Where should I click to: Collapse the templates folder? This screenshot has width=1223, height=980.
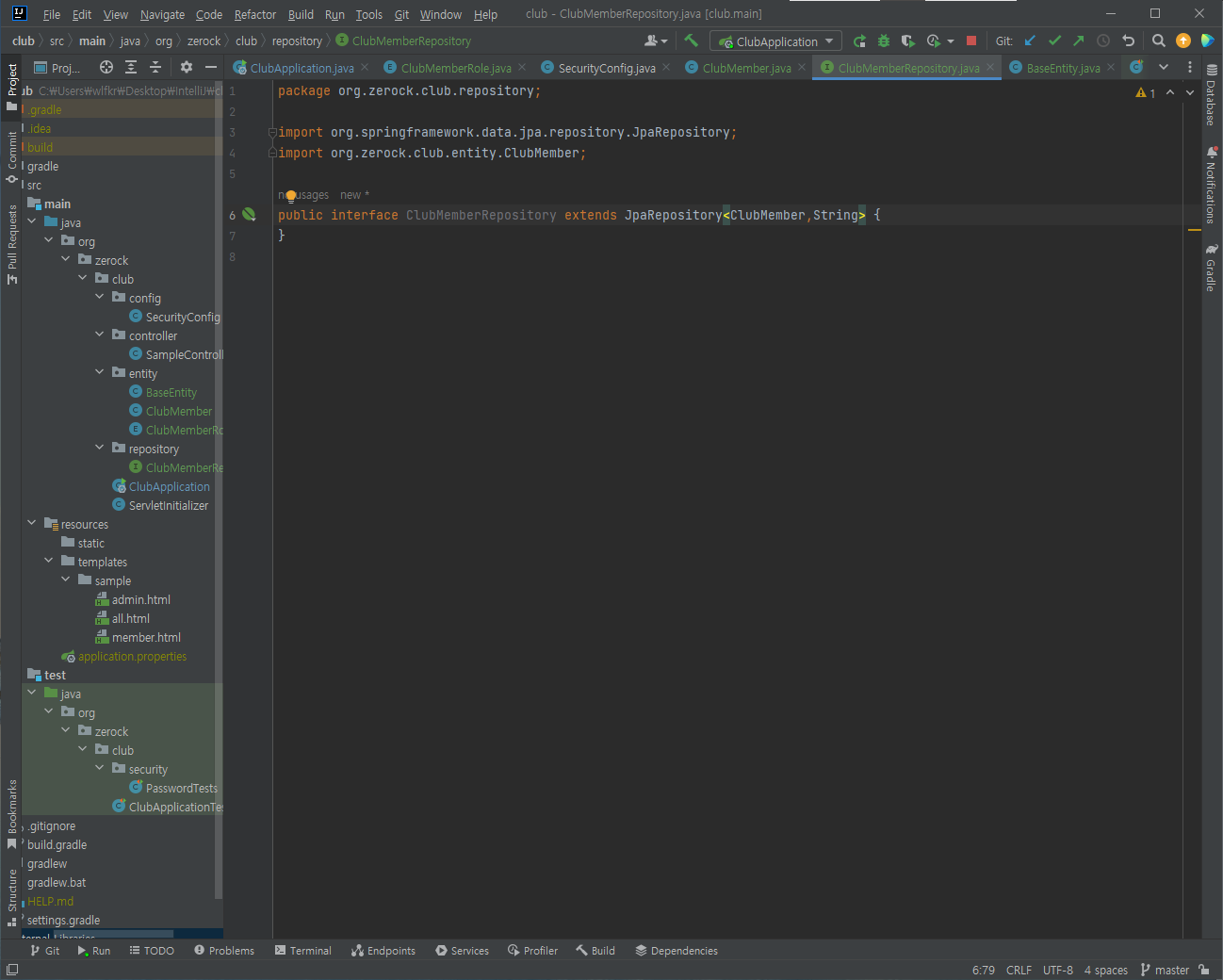[x=49, y=561]
